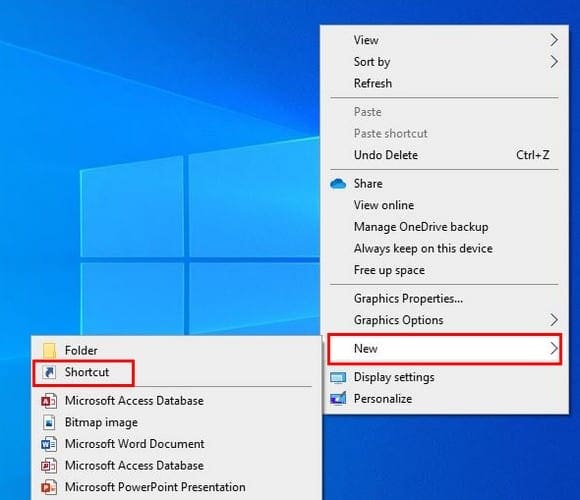580x500 pixels.
Task: Expand the View submenu arrow
Action: point(553,40)
